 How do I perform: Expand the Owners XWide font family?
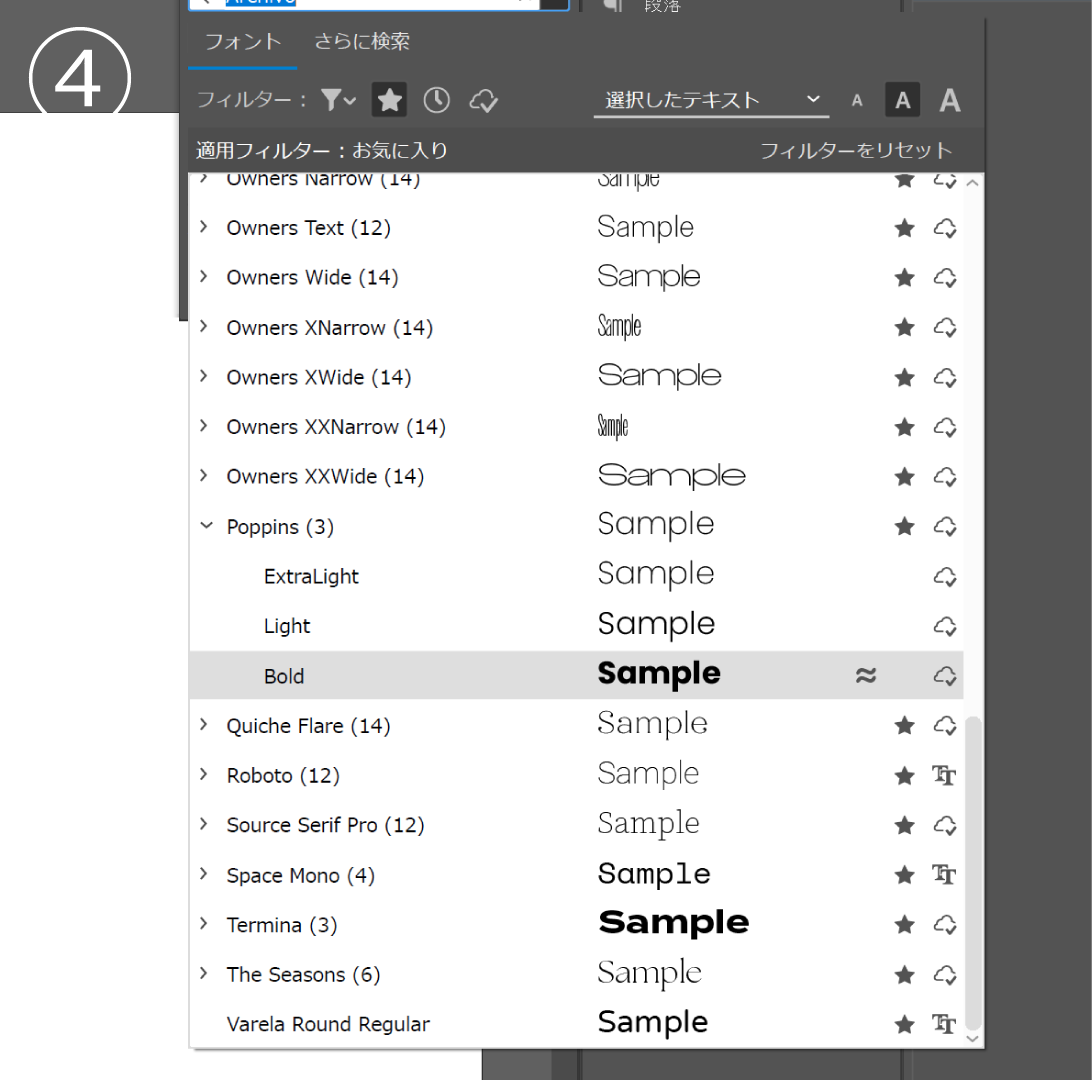[204, 376]
